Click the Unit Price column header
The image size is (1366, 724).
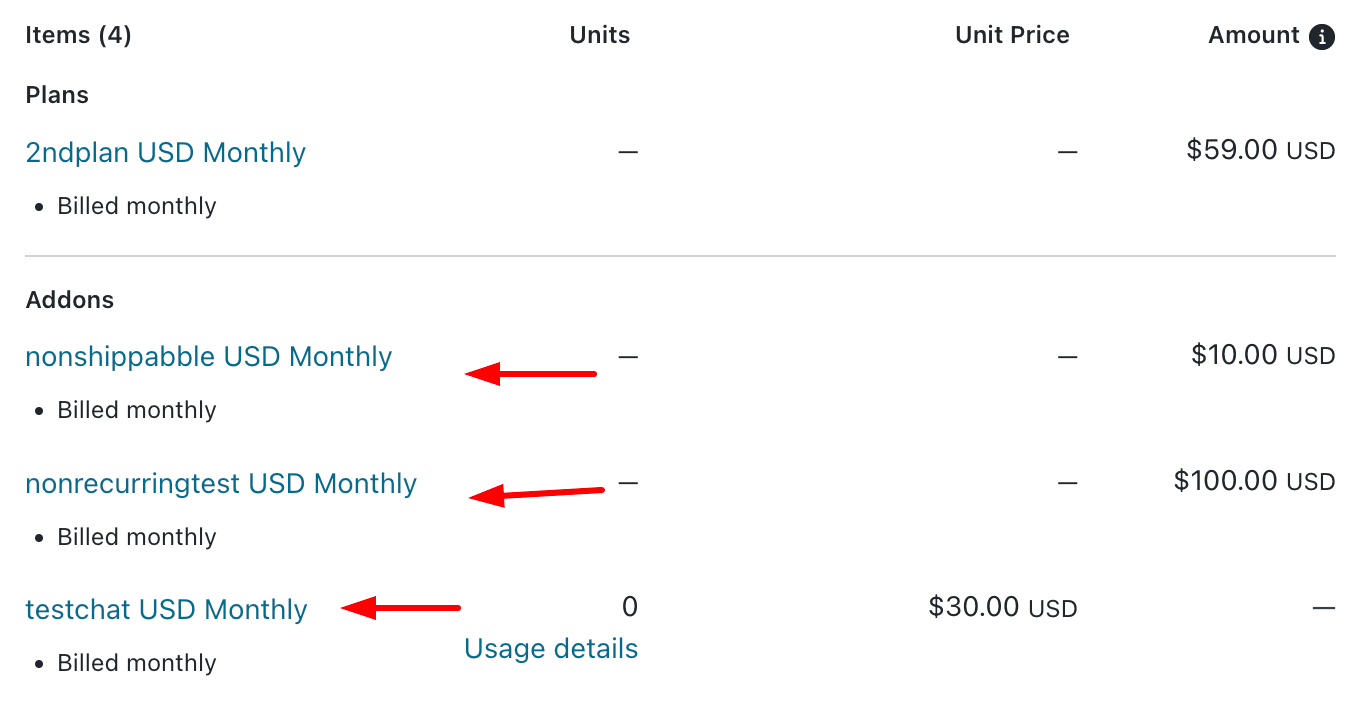1012,36
